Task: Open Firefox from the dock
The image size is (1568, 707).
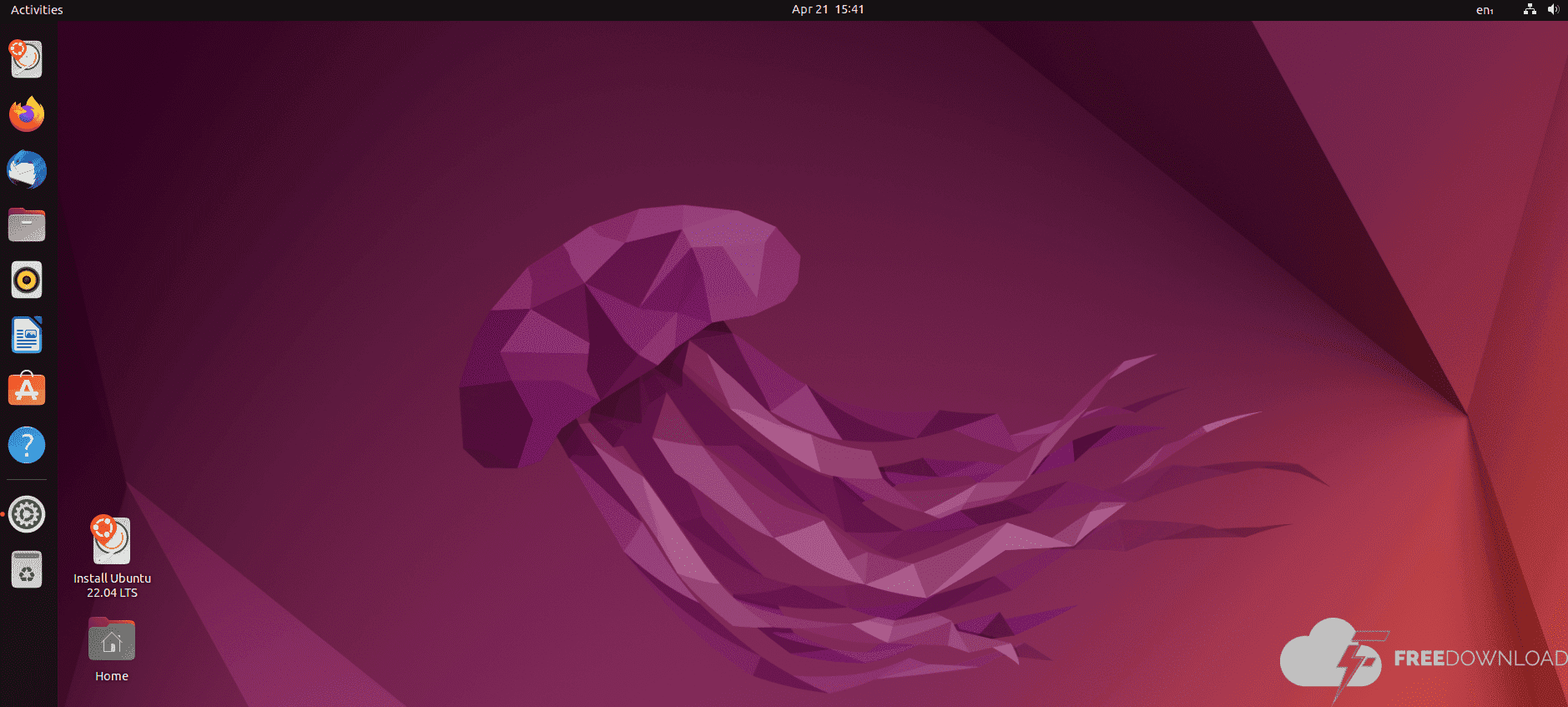Action: [x=27, y=114]
